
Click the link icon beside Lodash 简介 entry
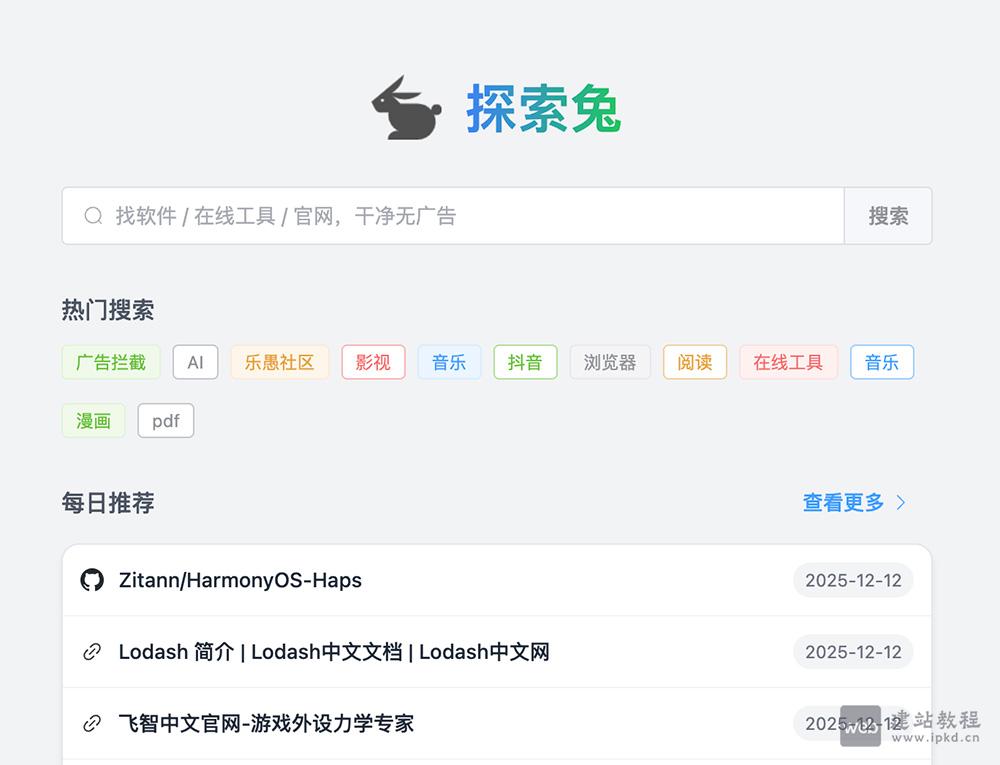click(x=92, y=652)
